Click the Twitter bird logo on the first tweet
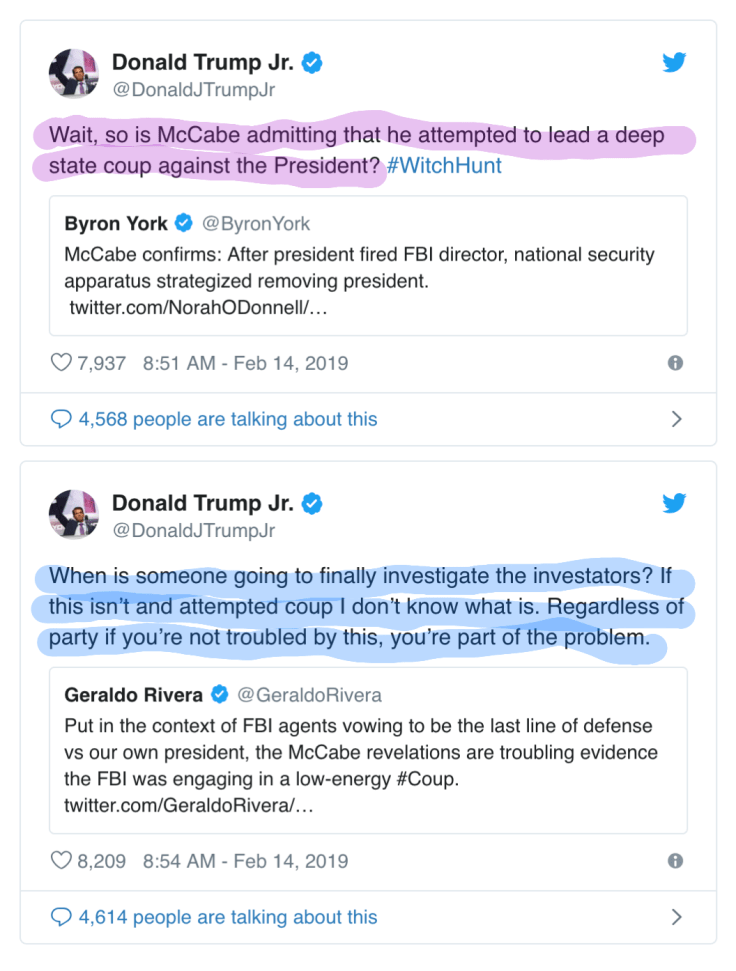 coord(675,62)
